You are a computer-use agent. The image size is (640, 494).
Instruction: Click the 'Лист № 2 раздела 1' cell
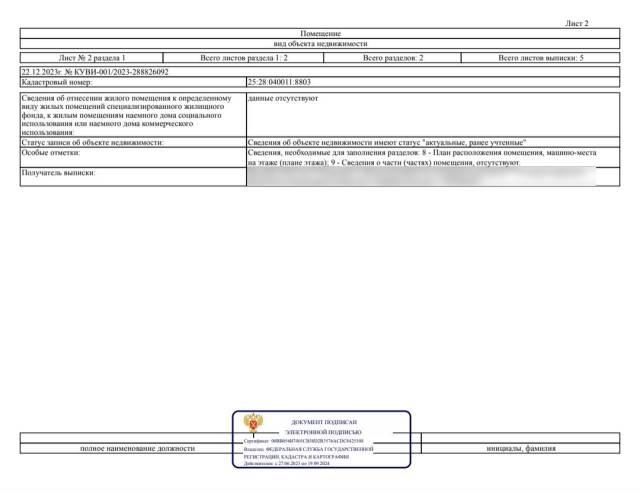(93, 59)
